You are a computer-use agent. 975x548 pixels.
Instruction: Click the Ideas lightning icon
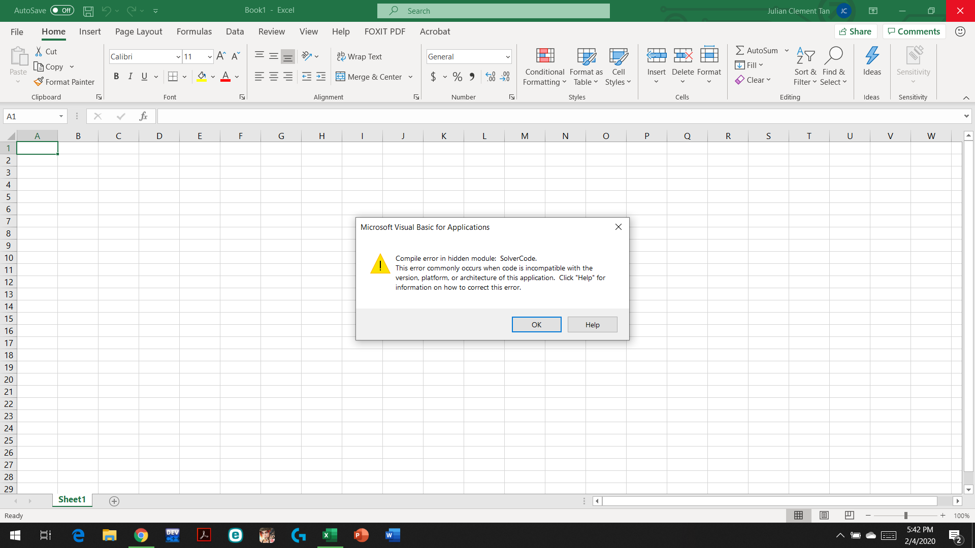point(872,55)
